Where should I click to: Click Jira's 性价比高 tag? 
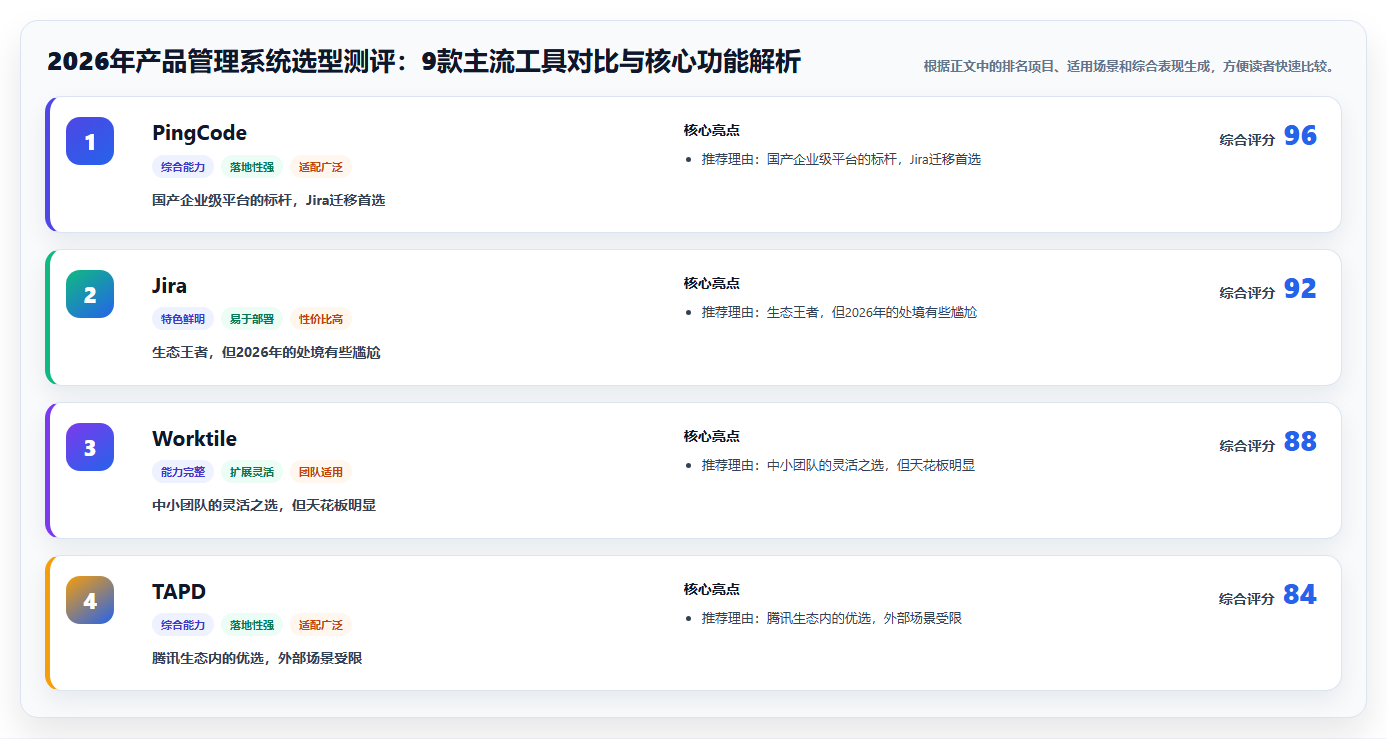[321, 319]
